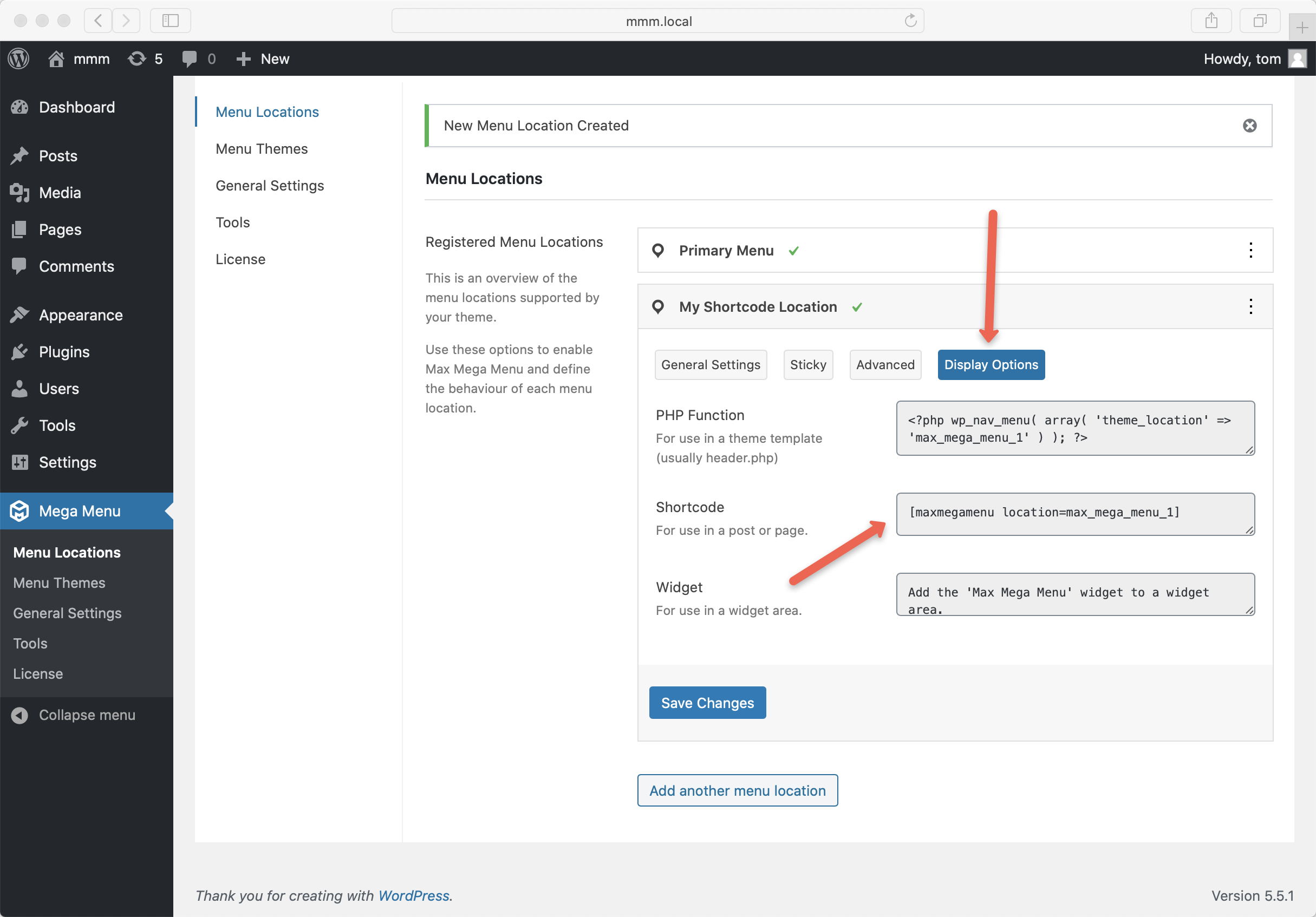Click the Appearance paintbrush icon
1316x917 pixels.
click(19, 315)
